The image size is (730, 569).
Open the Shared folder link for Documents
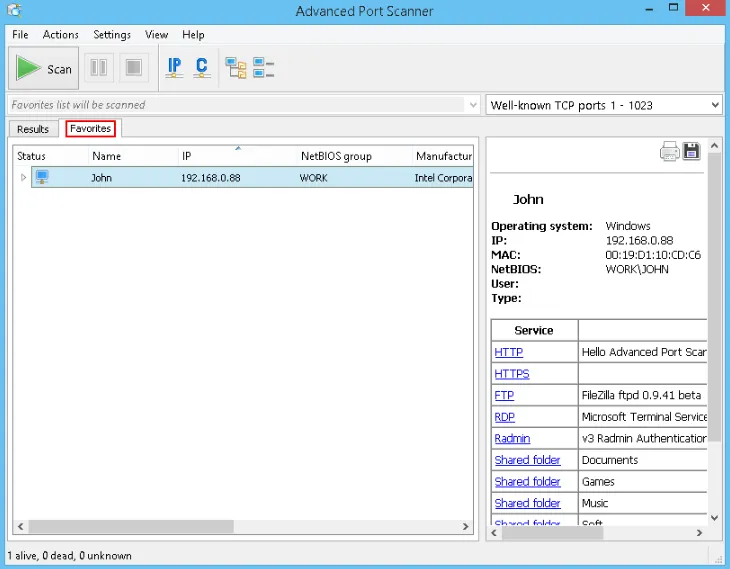[x=527, y=460]
